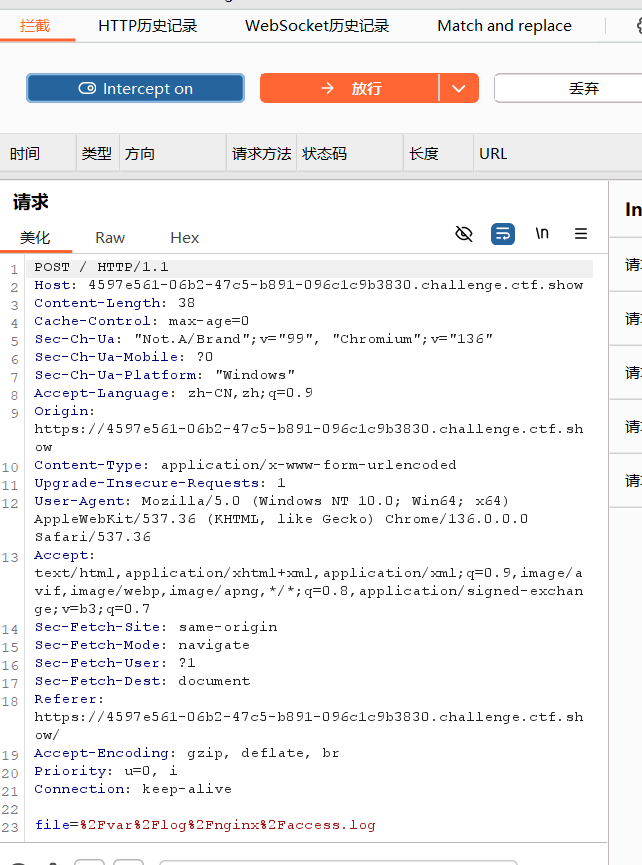Select the Raw view tab
This screenshot has width=642, height=865.
pyautogui.click(x=110, y=238)
